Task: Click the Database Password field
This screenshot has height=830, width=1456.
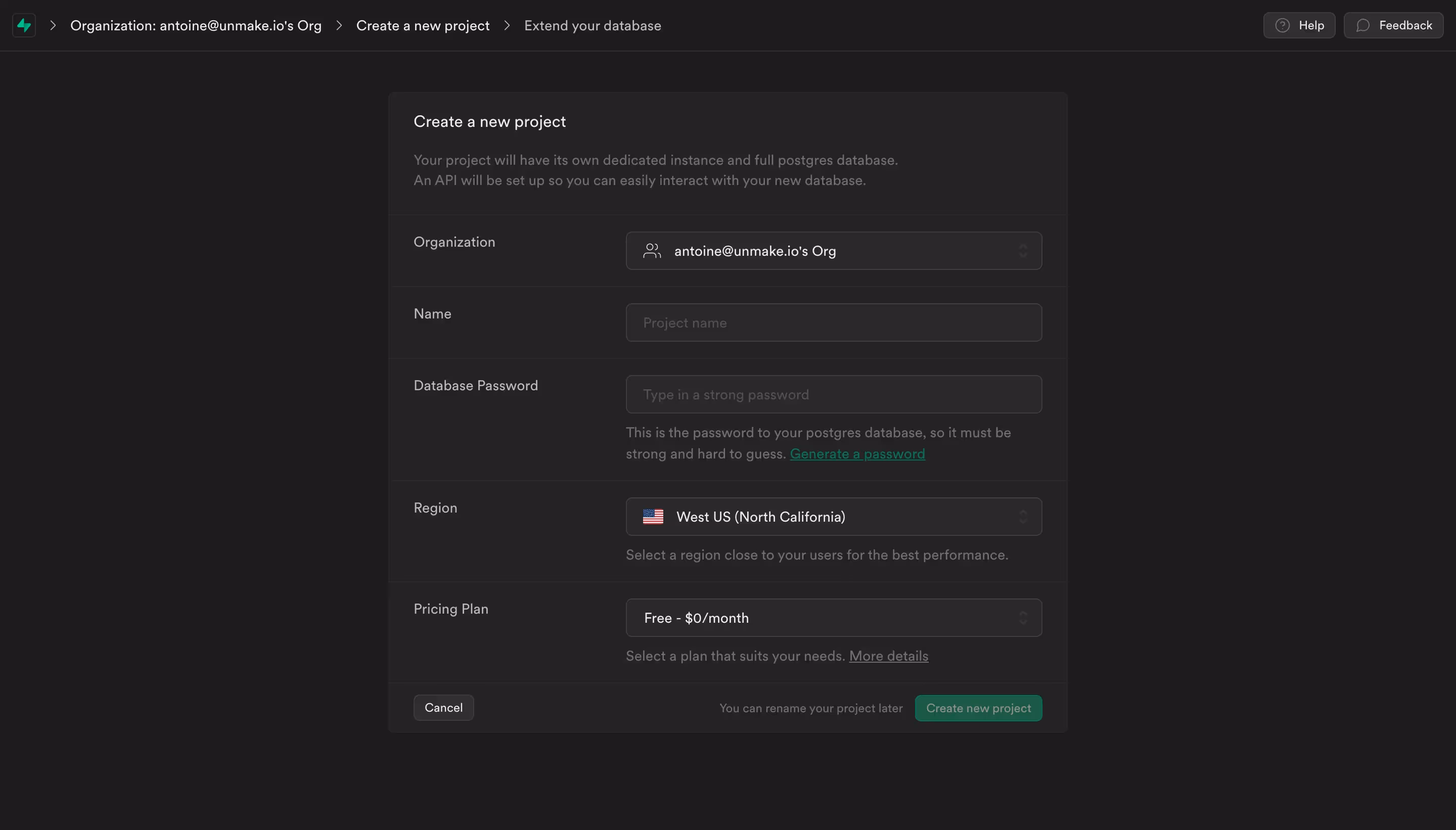Action: [x=834, y=394]
